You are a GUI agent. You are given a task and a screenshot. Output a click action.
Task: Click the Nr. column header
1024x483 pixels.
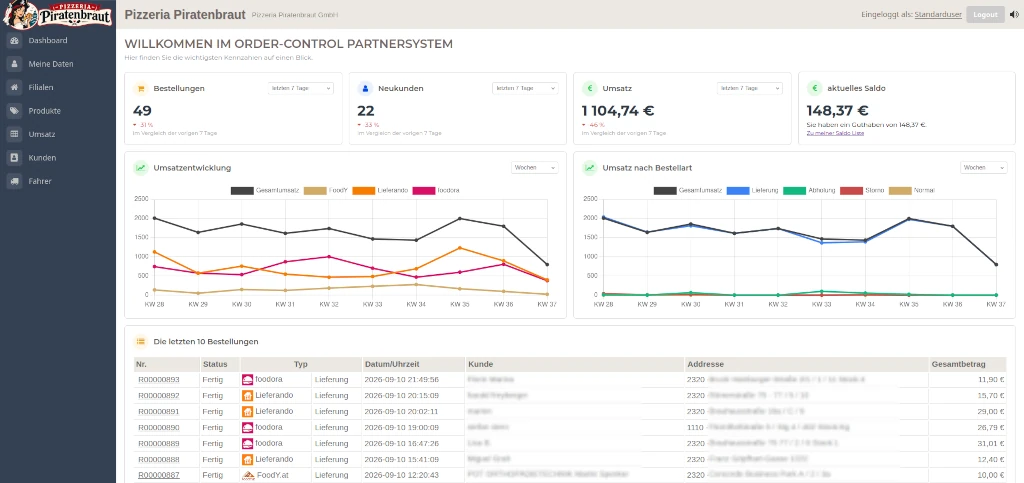pyautogui.click(x=167, y=364)
